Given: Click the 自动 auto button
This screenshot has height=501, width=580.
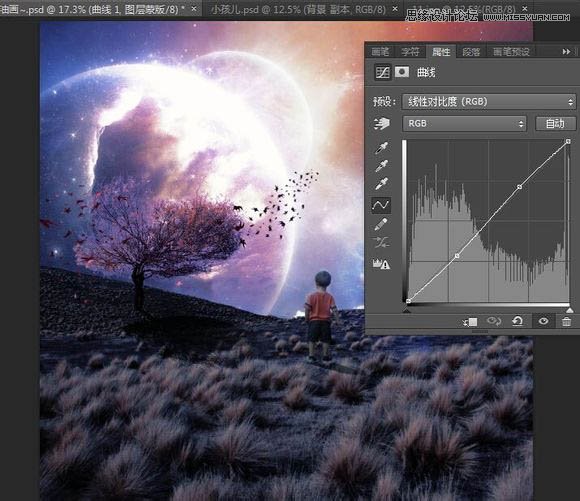Looking at the screenshot, I should click(x=556, y=124).
